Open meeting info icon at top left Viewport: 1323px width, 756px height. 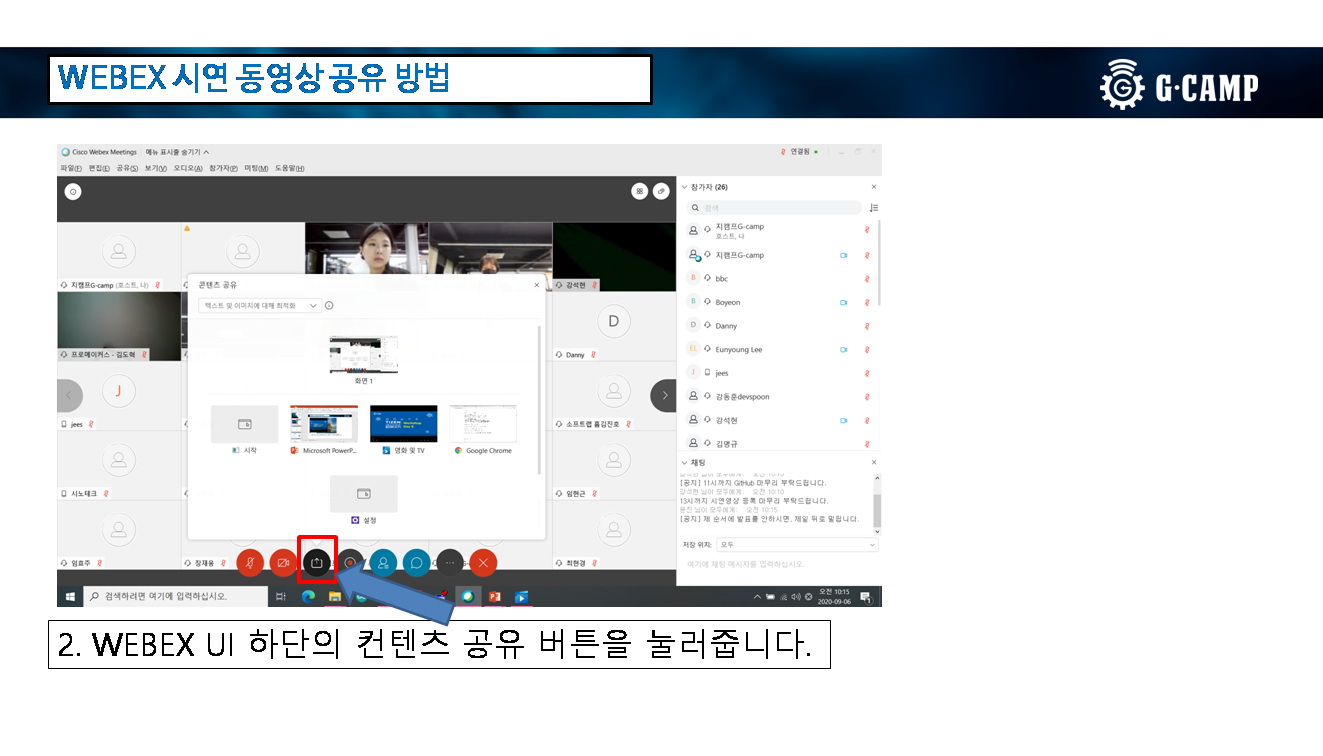pos(72,191)
